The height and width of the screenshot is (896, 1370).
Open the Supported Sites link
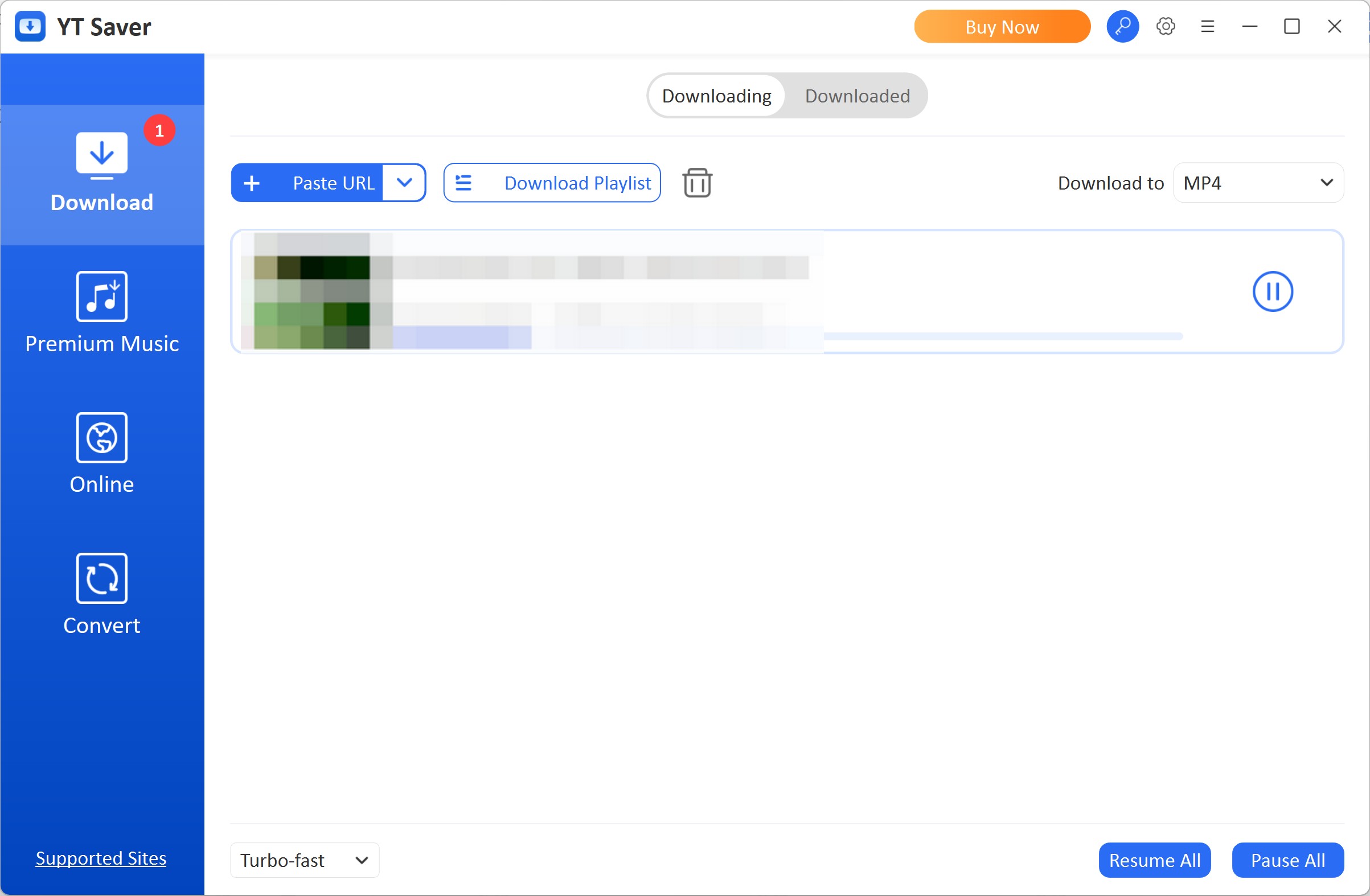(x=101, y=858)
